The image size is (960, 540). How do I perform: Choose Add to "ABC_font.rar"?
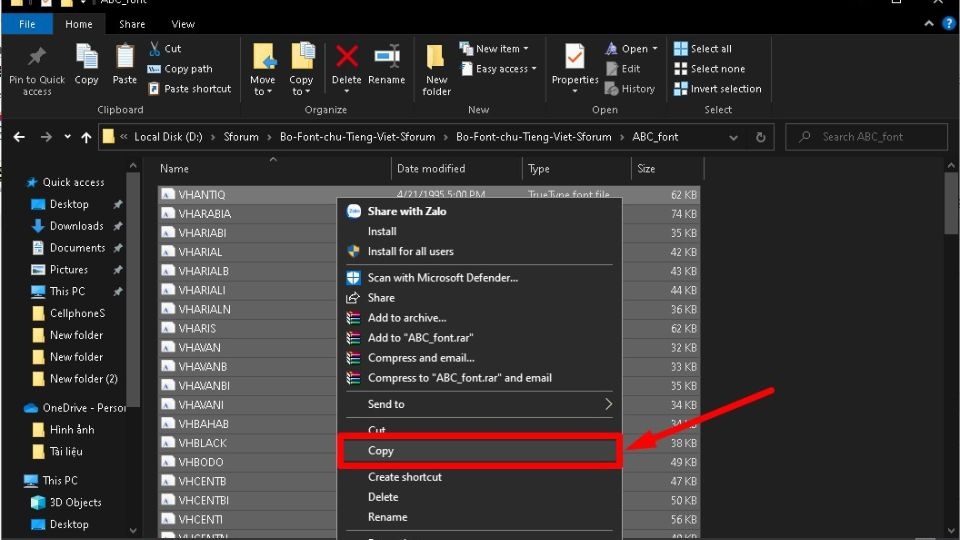pos(479,338)
